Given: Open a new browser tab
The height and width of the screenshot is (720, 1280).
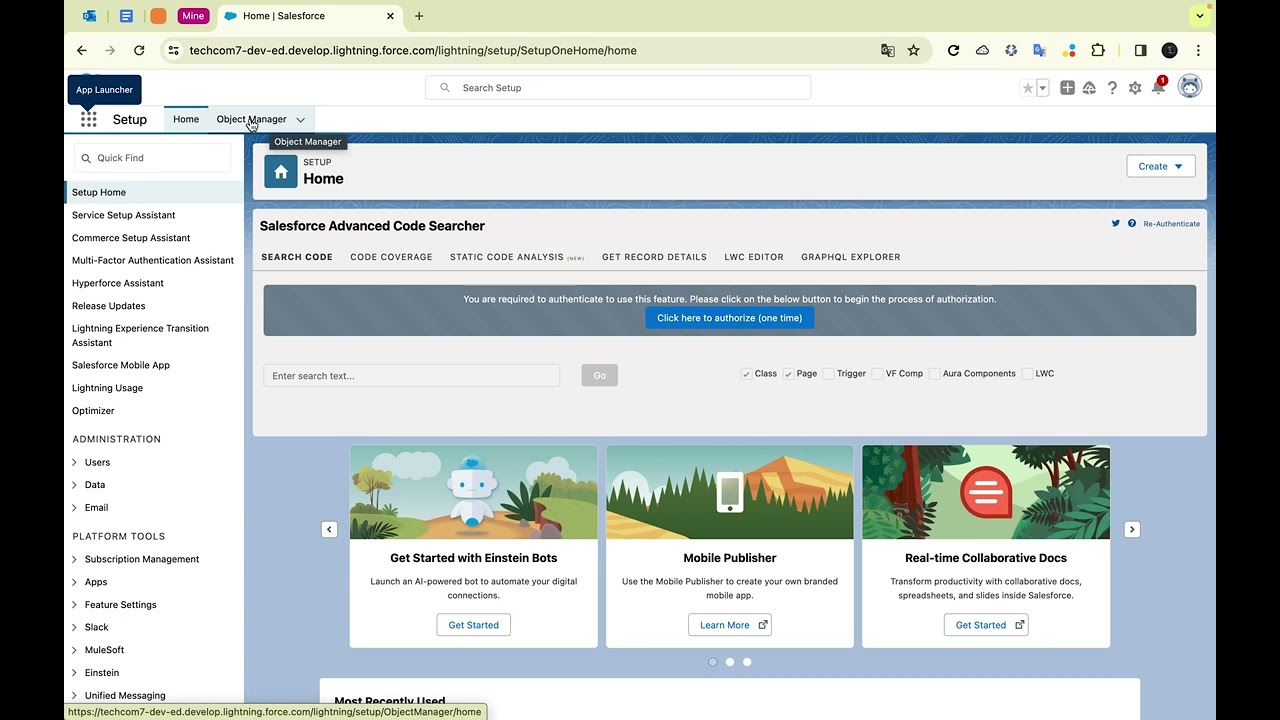Looking at the screenshot, I should (x=419, y=16).
